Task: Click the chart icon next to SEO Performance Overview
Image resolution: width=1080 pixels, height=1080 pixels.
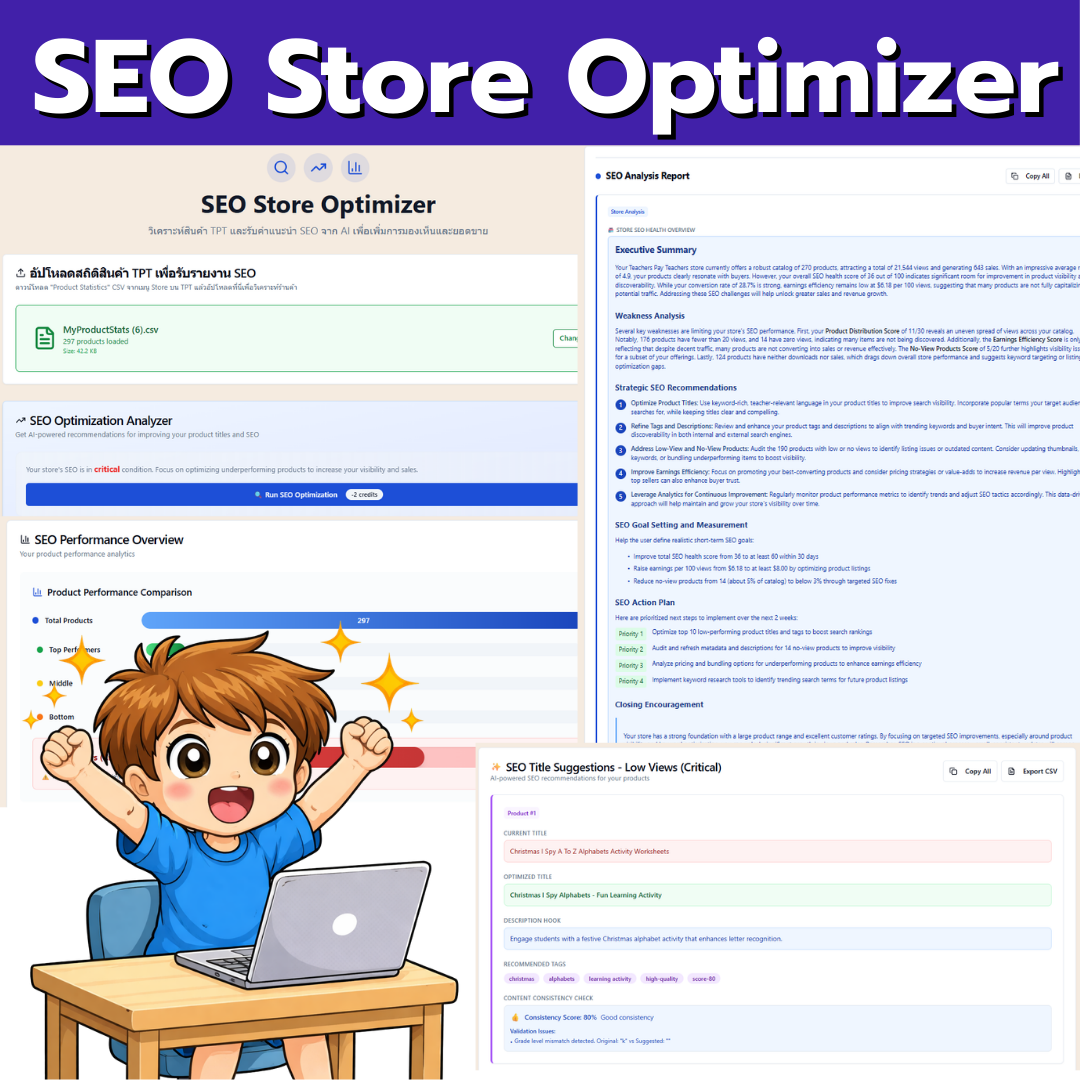Action: tap(25, 540)
